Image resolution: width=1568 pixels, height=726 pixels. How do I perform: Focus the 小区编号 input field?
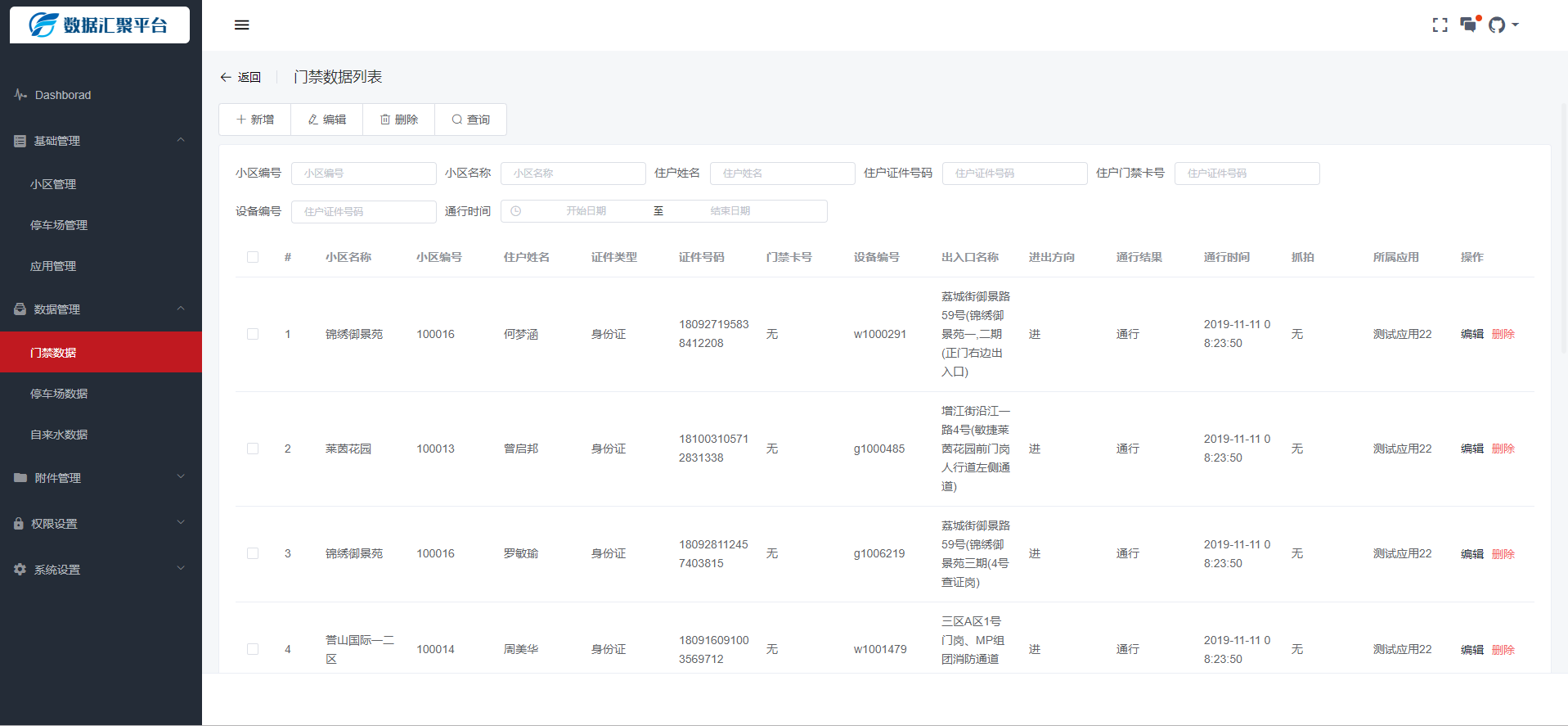[x=364, y=174]
